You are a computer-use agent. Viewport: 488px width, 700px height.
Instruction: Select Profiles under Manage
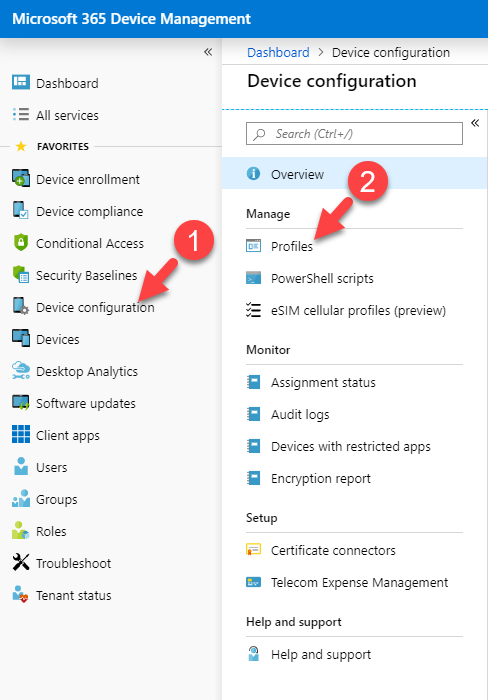[292, 246]
